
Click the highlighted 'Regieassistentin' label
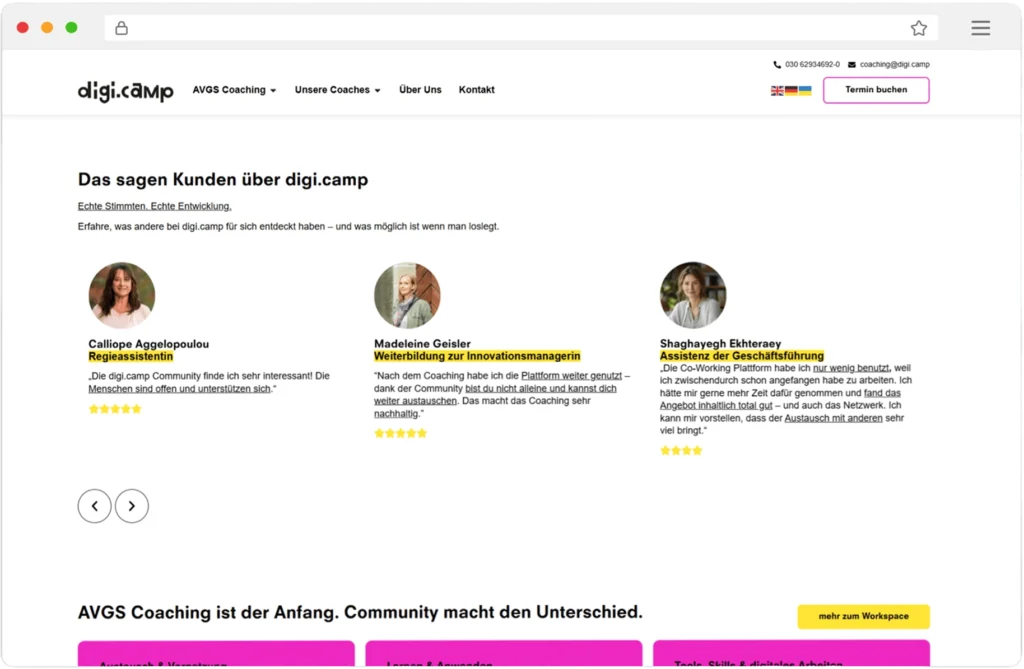point(131,356)
